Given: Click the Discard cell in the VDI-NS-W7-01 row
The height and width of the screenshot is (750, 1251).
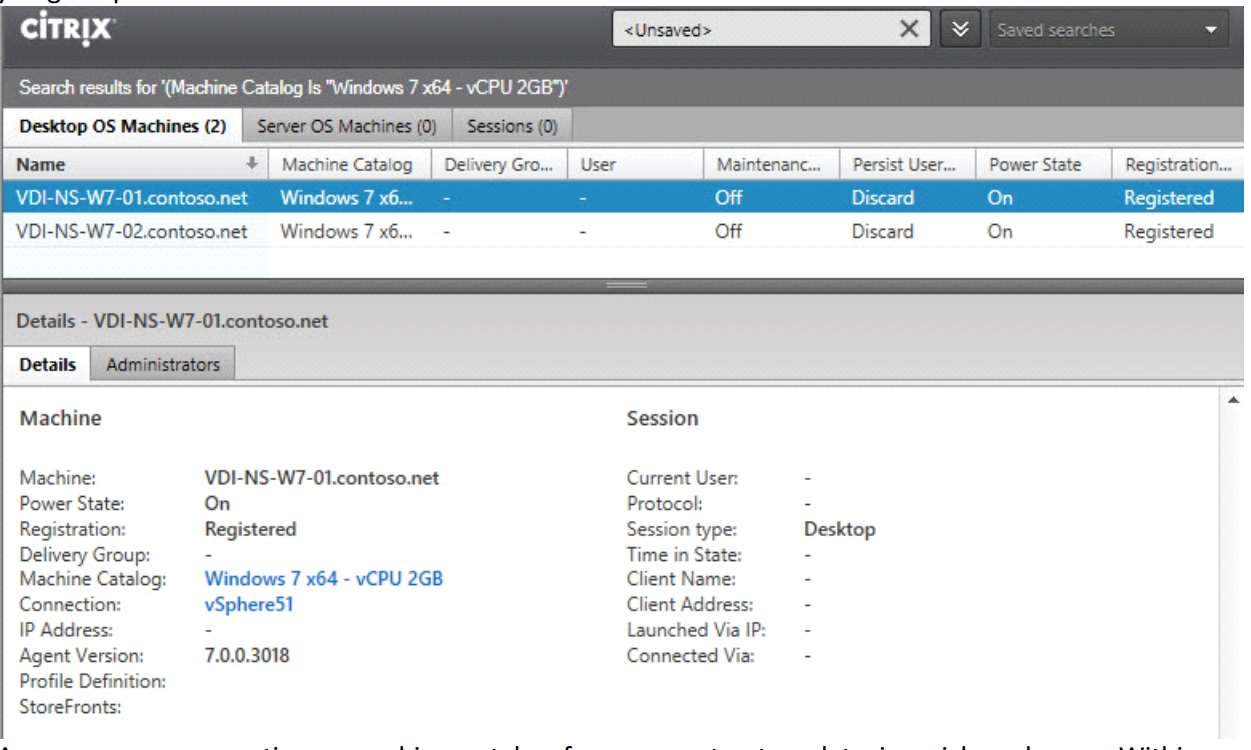Looking at the screenshot, I should click(x=883, y=198).
